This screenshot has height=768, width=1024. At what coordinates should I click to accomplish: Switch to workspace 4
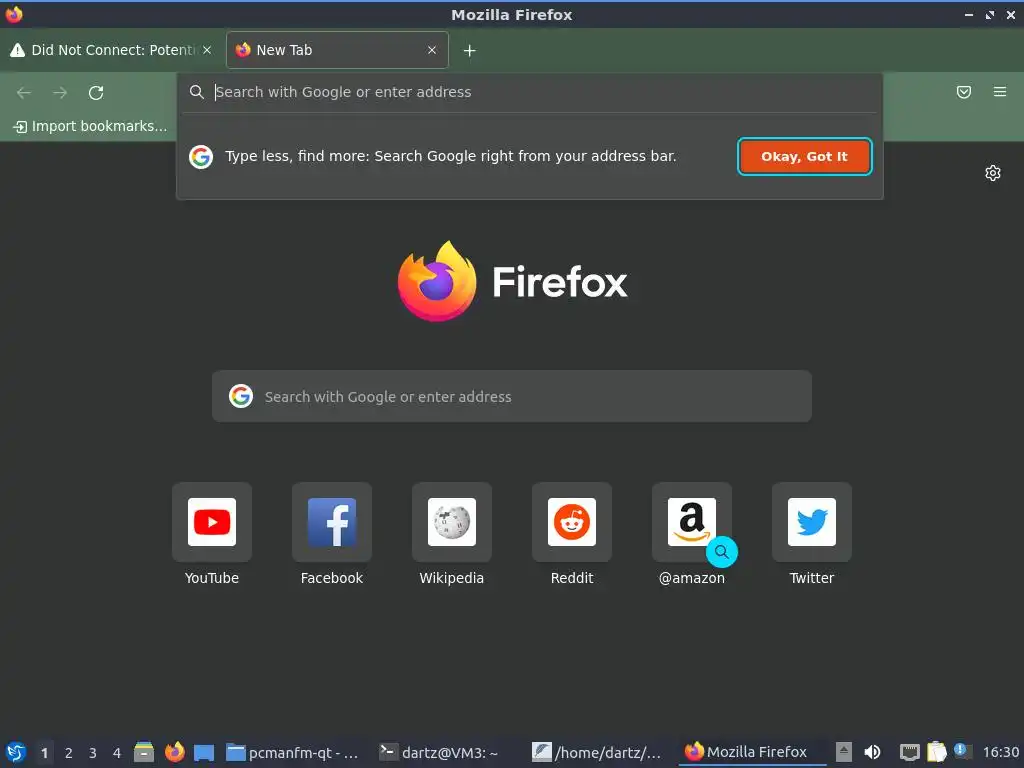pyautogui.click(x=117, y=753)
